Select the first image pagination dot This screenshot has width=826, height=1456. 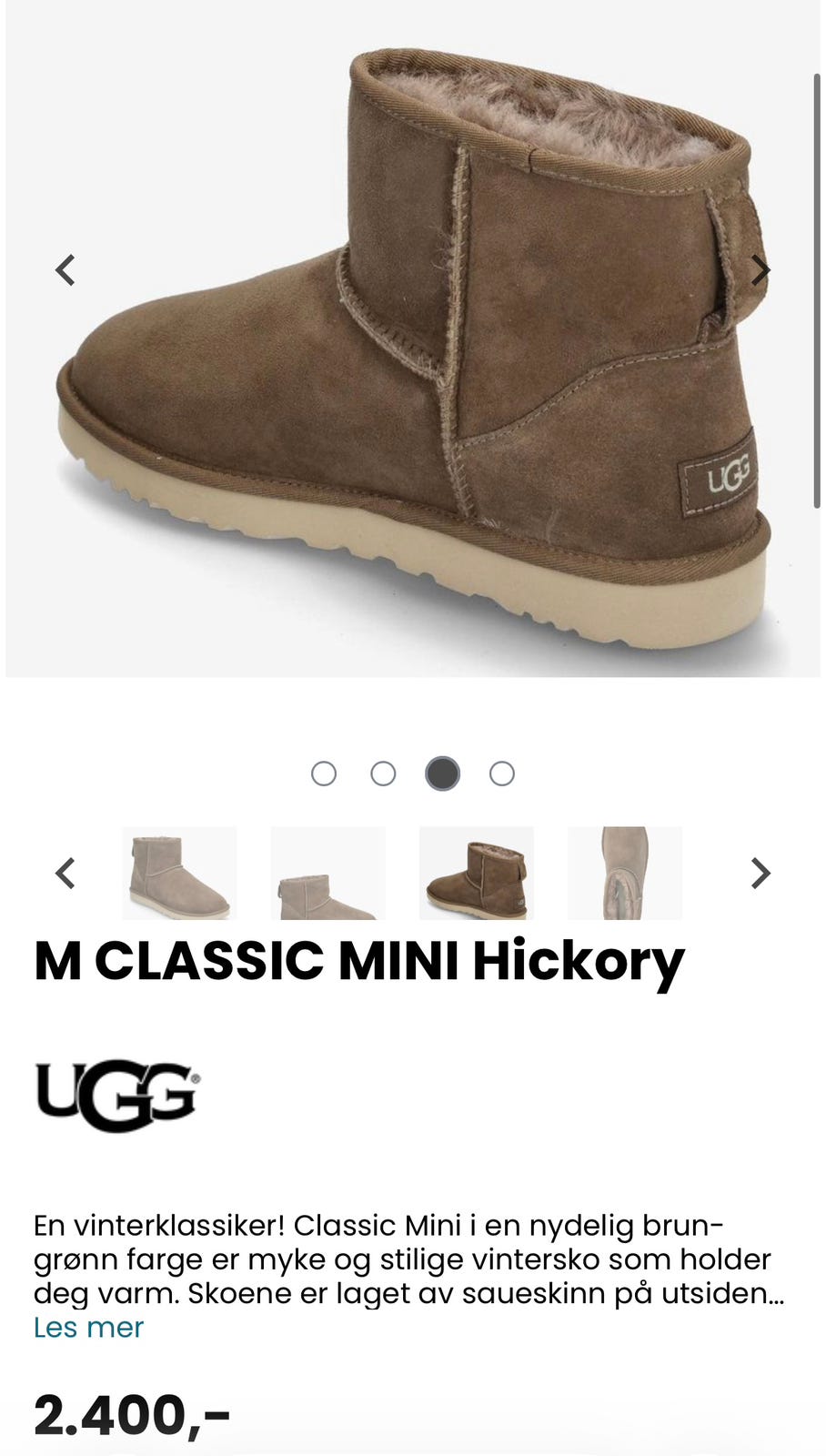[324, 773]
